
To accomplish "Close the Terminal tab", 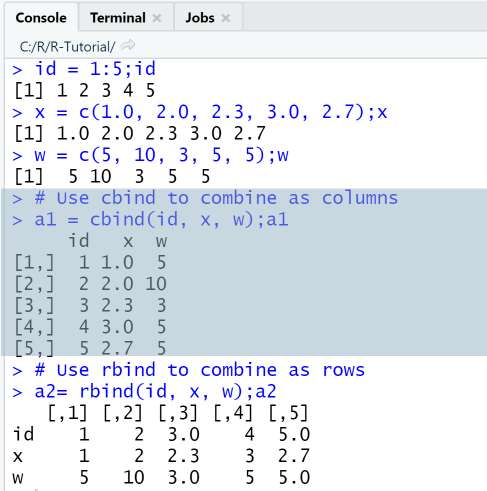I will [157, 18].
